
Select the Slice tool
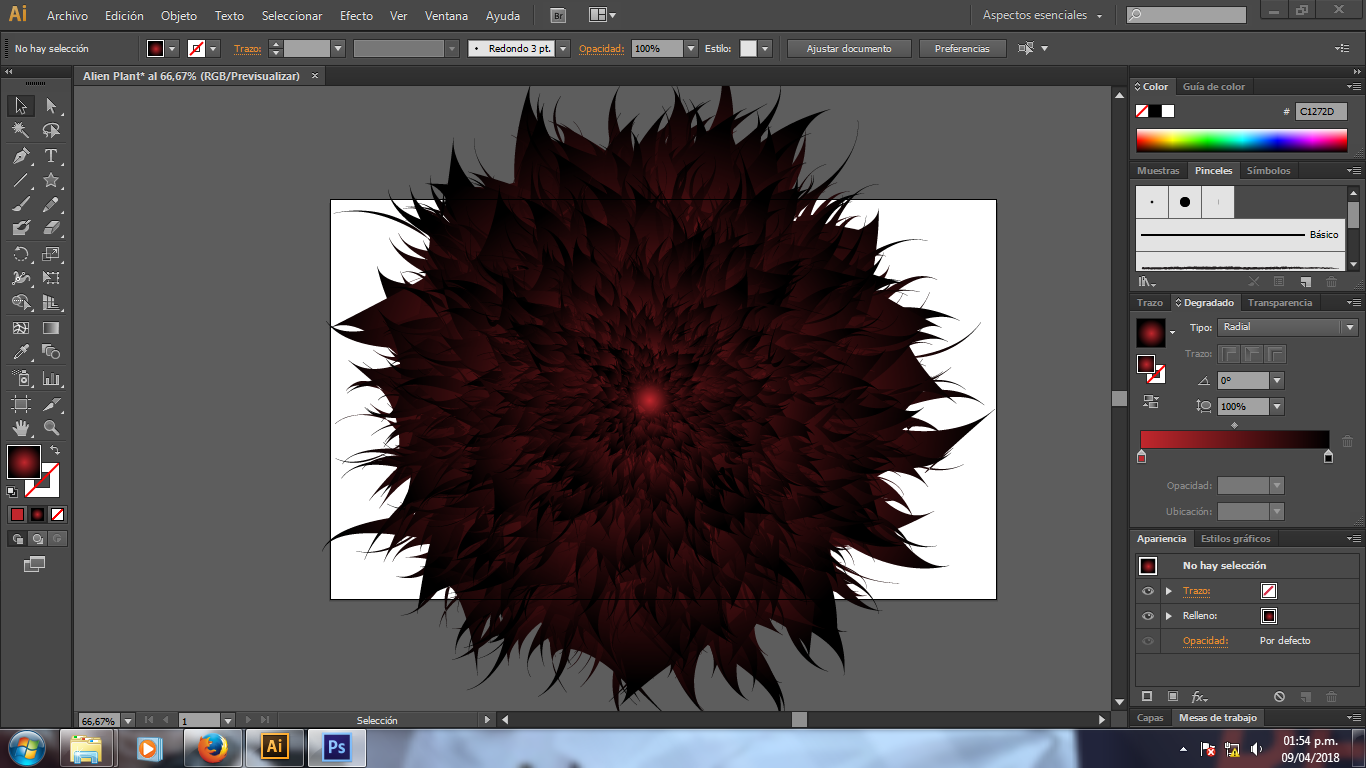coord(51,404)
